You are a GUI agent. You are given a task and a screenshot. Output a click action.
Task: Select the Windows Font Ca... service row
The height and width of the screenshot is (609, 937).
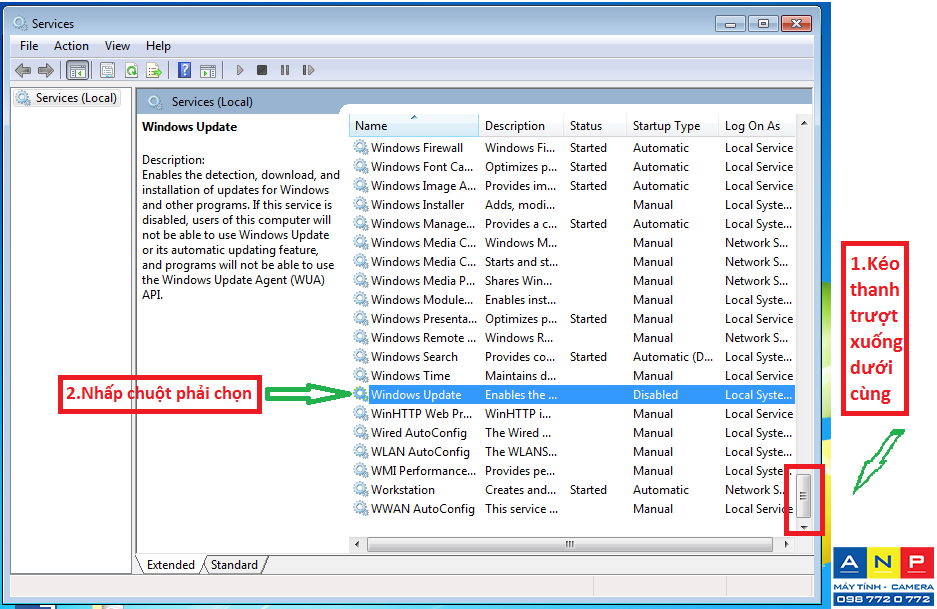click(573, 166)
